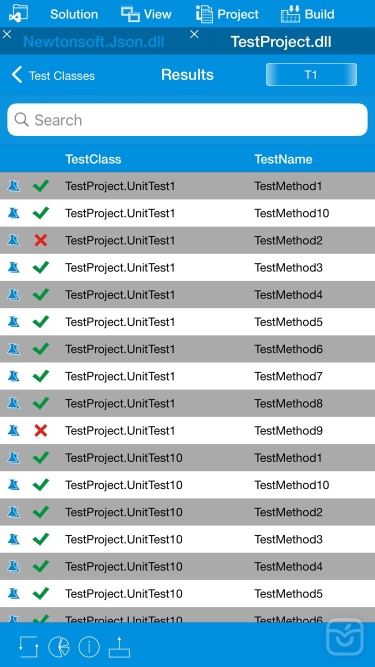
Task: Sort by the TestName column header
Action: tap(283, 159)
